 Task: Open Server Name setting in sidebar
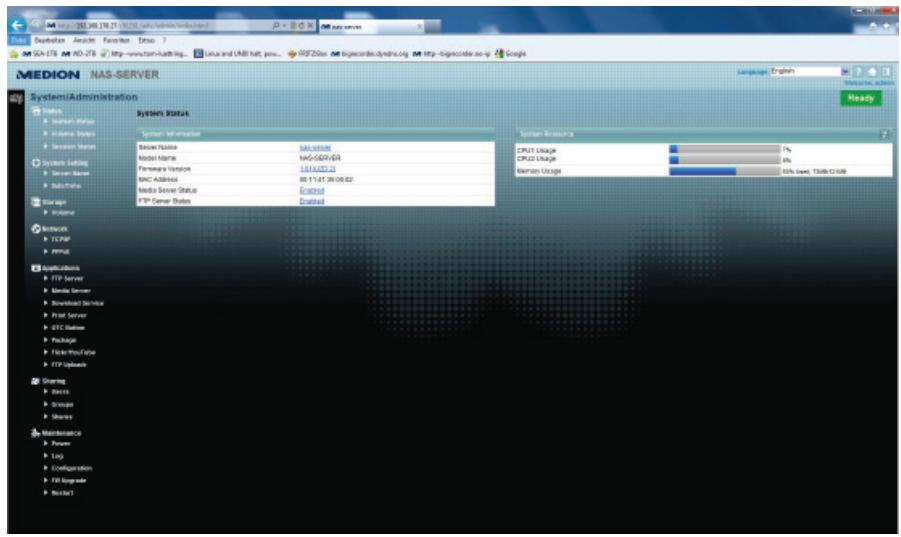(70, 173)
